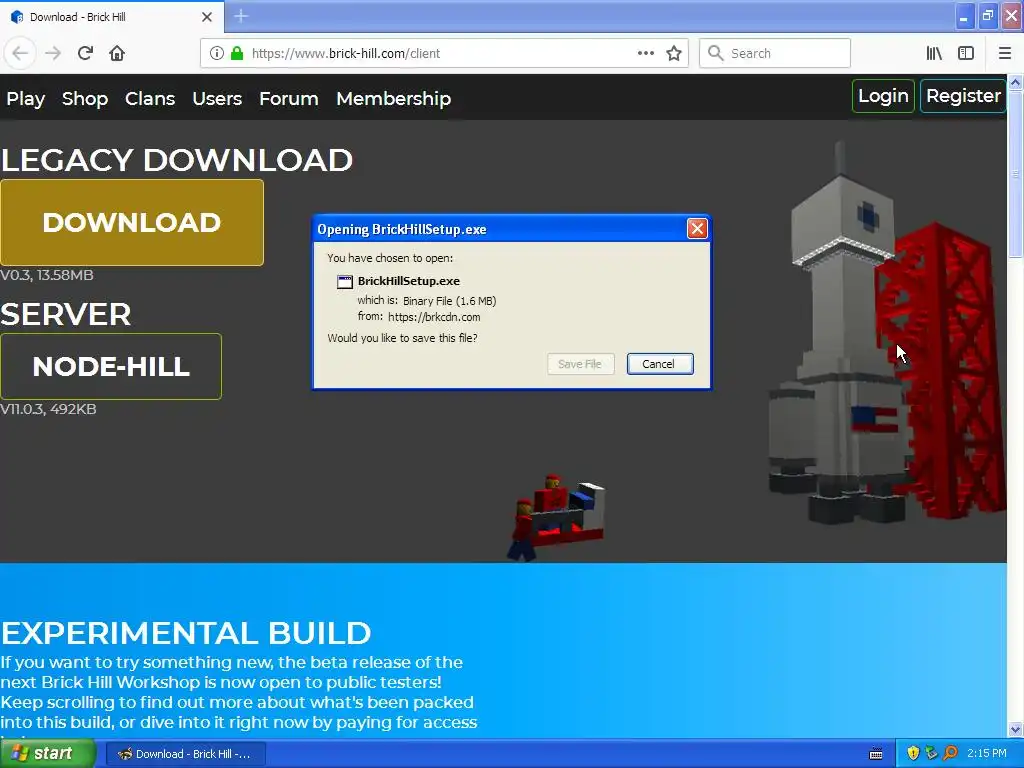This screenshot has width=1024, height=768.
Task: Click the BrickHillSetup.exe file icon
Action: coord(344,281)
